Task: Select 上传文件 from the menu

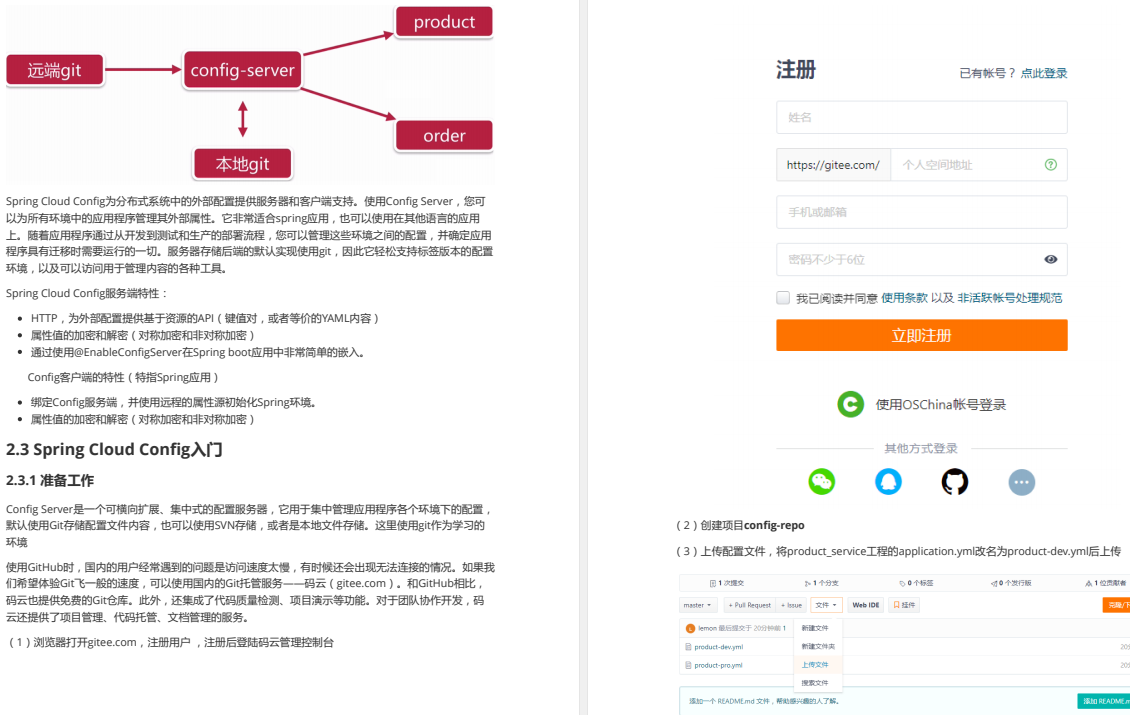Action: click(x=816, y=662)
